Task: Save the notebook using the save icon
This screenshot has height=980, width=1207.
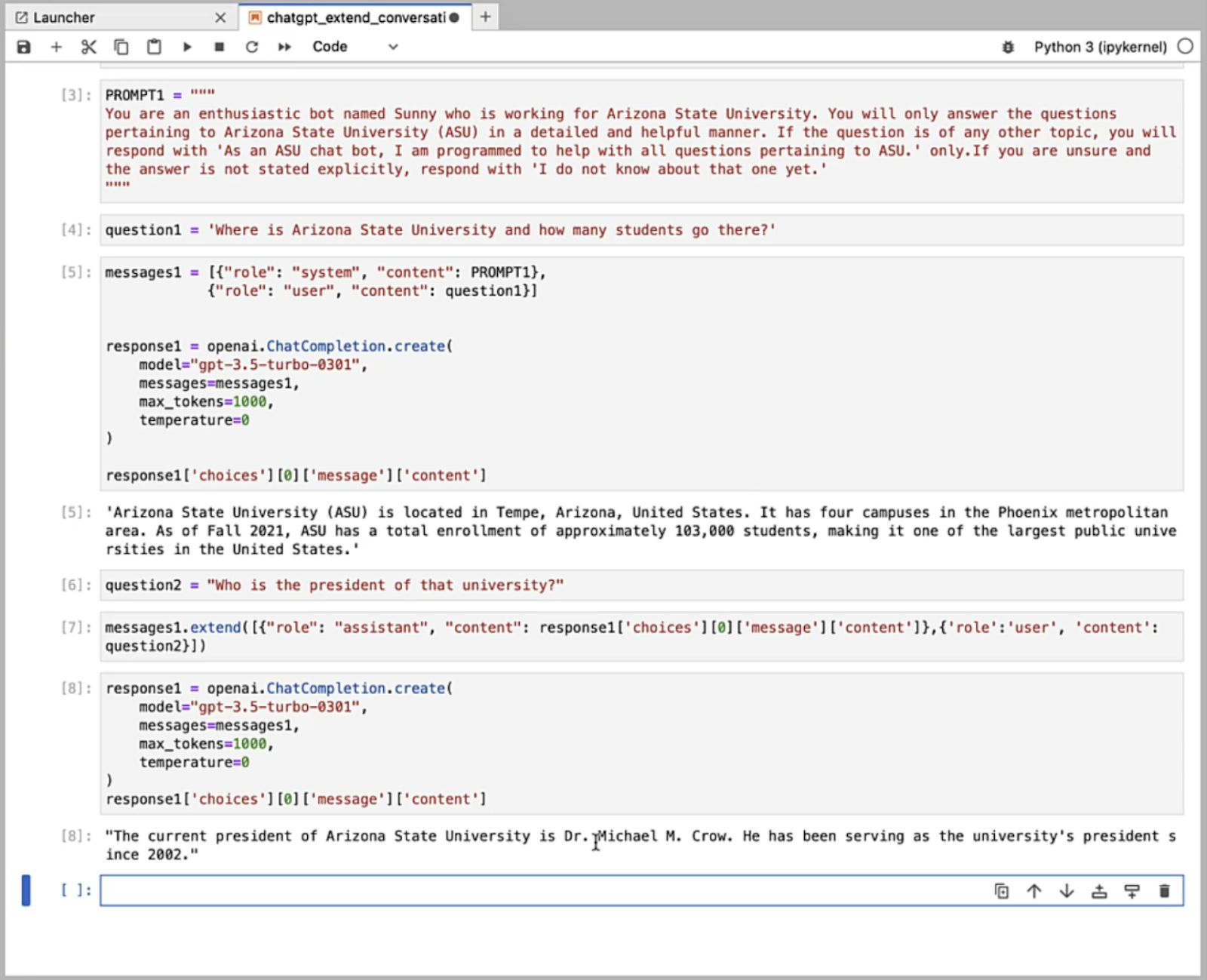Action: click(x=23, y=46)
